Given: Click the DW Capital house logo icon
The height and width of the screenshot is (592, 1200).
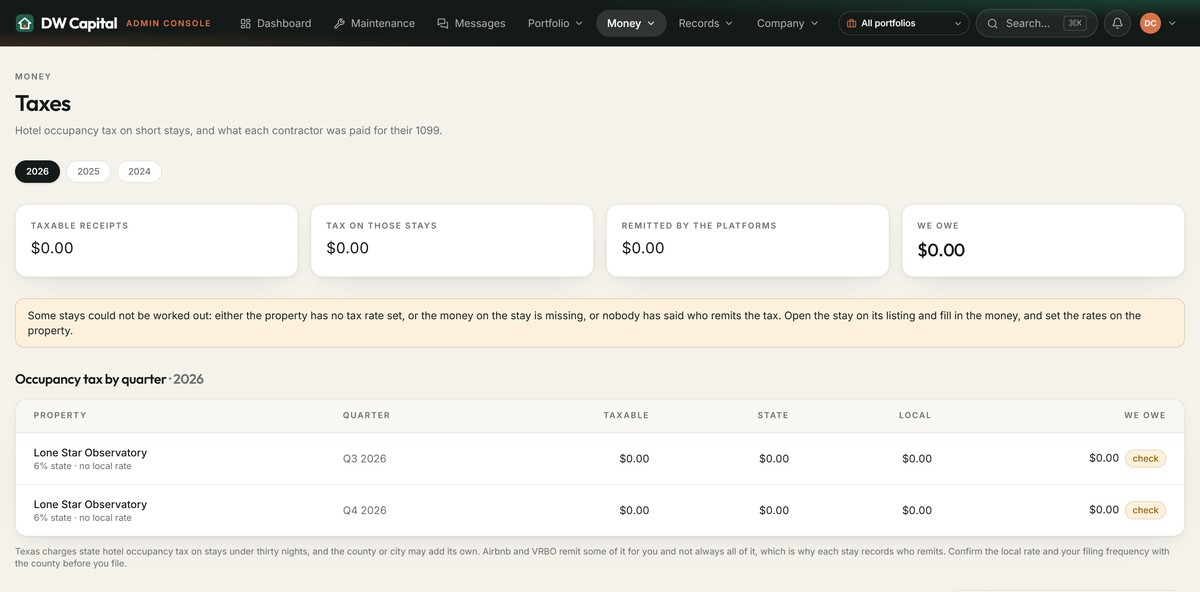Looking at the screenshot, I should coord(25,23).
